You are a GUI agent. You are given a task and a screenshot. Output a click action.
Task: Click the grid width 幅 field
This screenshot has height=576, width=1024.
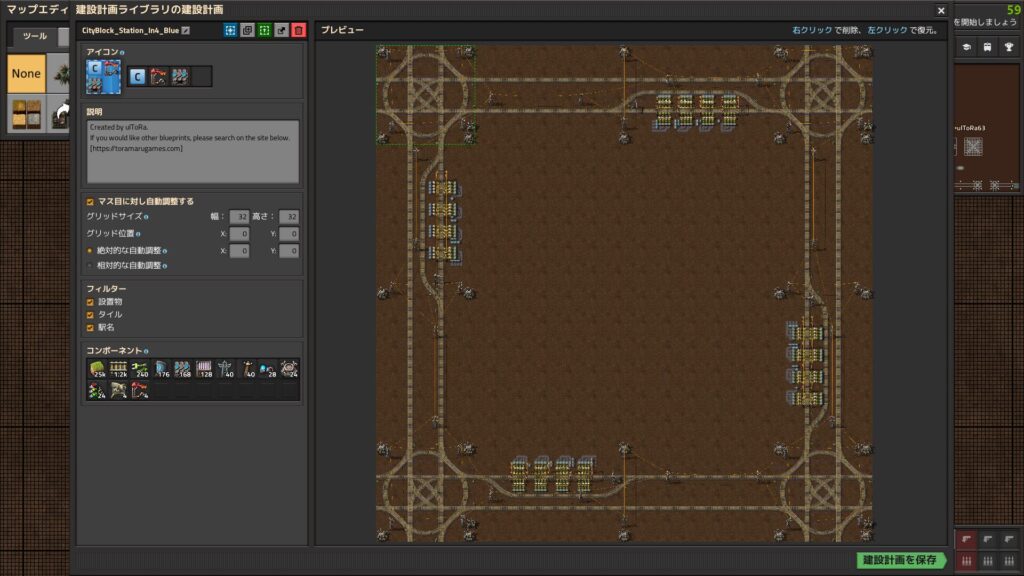coord(239,216)
